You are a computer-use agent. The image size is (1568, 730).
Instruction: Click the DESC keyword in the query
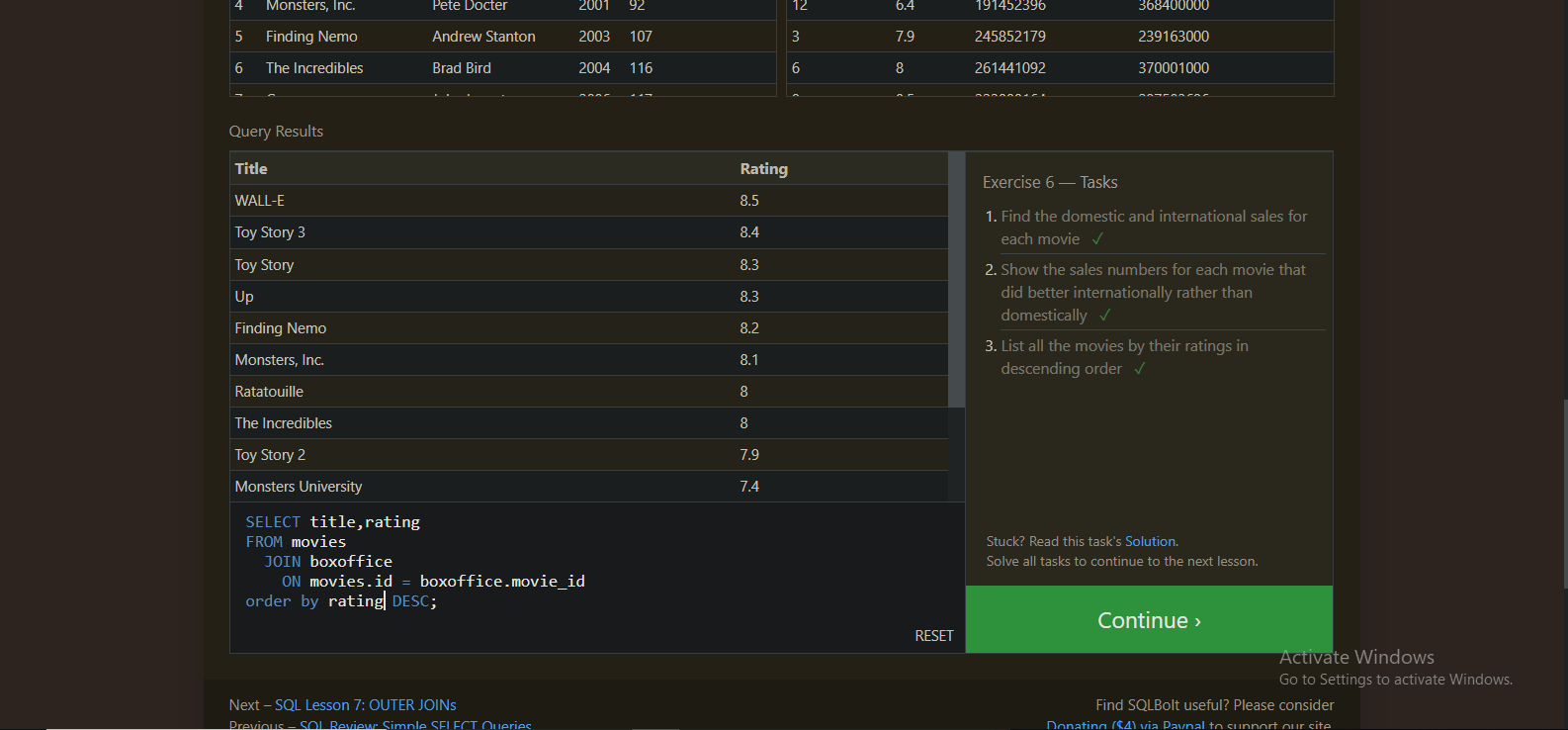410,600
